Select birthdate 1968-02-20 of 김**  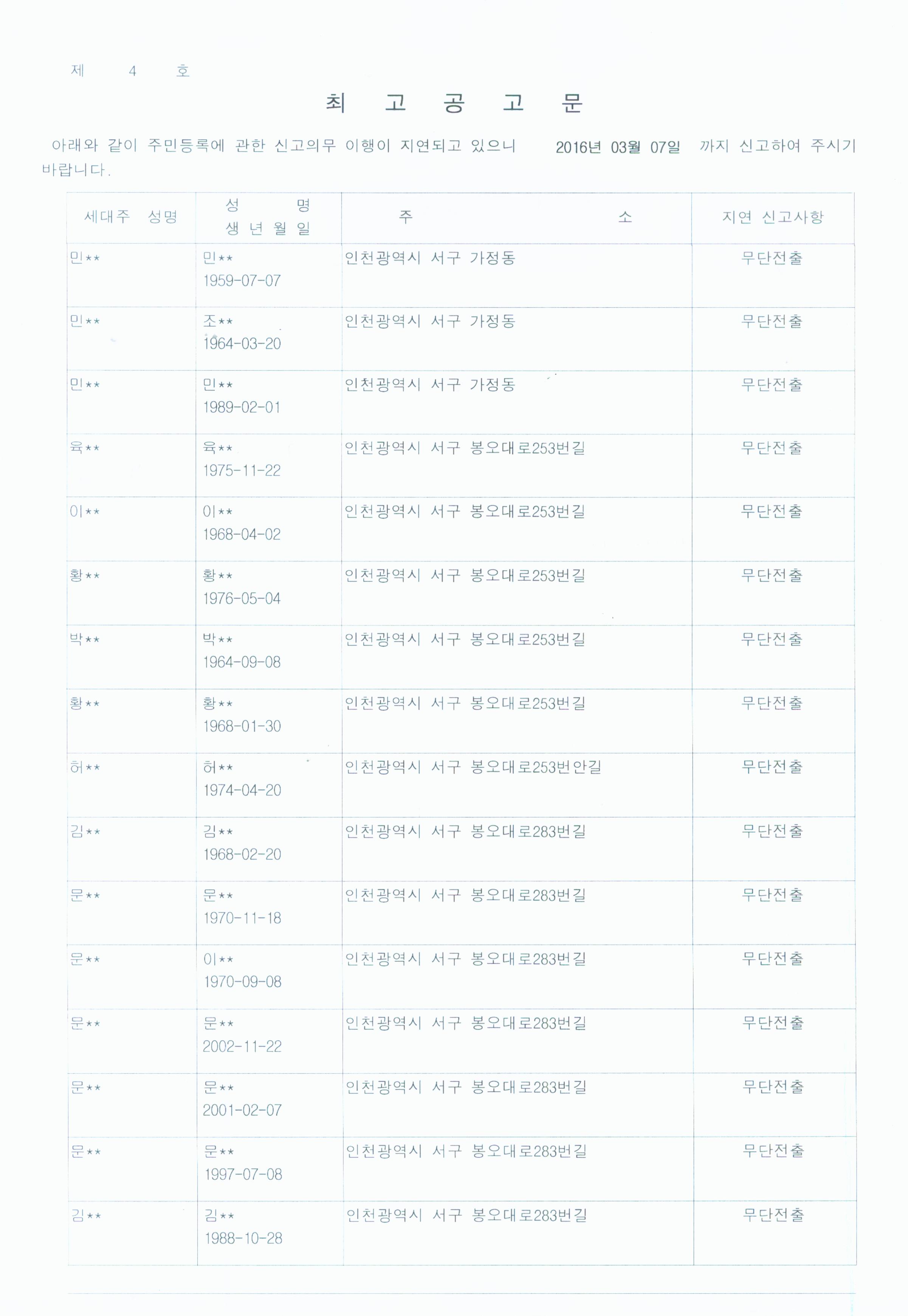[x=242, y=854]
